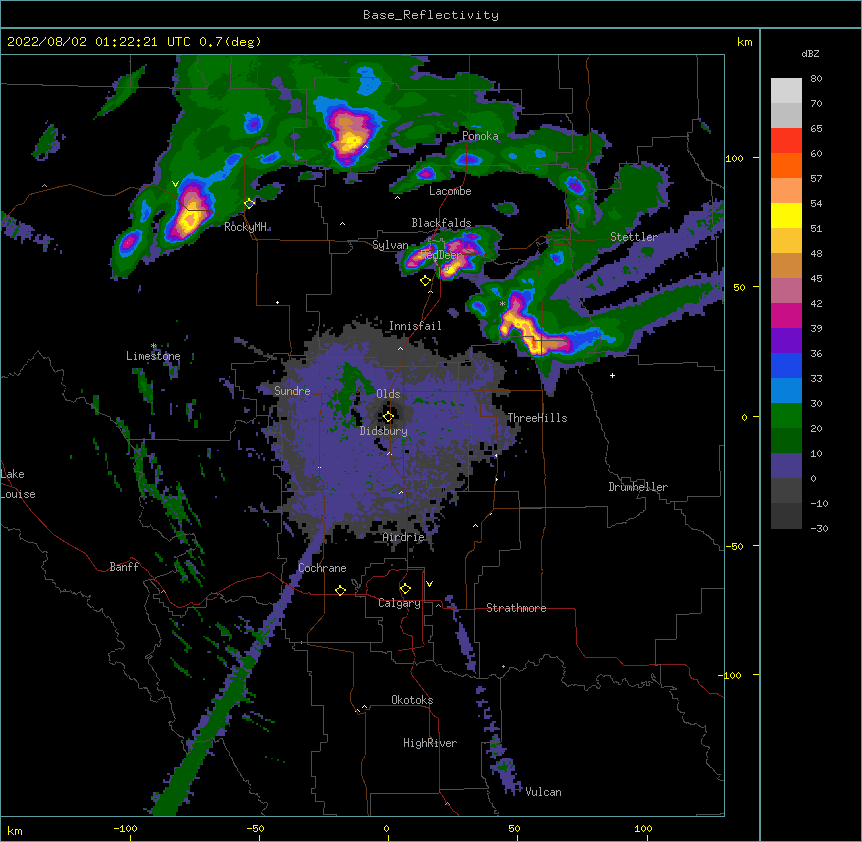
Task: Click the pink 42-45 dBZ legend swatch
Action: (x=786, y=290)
